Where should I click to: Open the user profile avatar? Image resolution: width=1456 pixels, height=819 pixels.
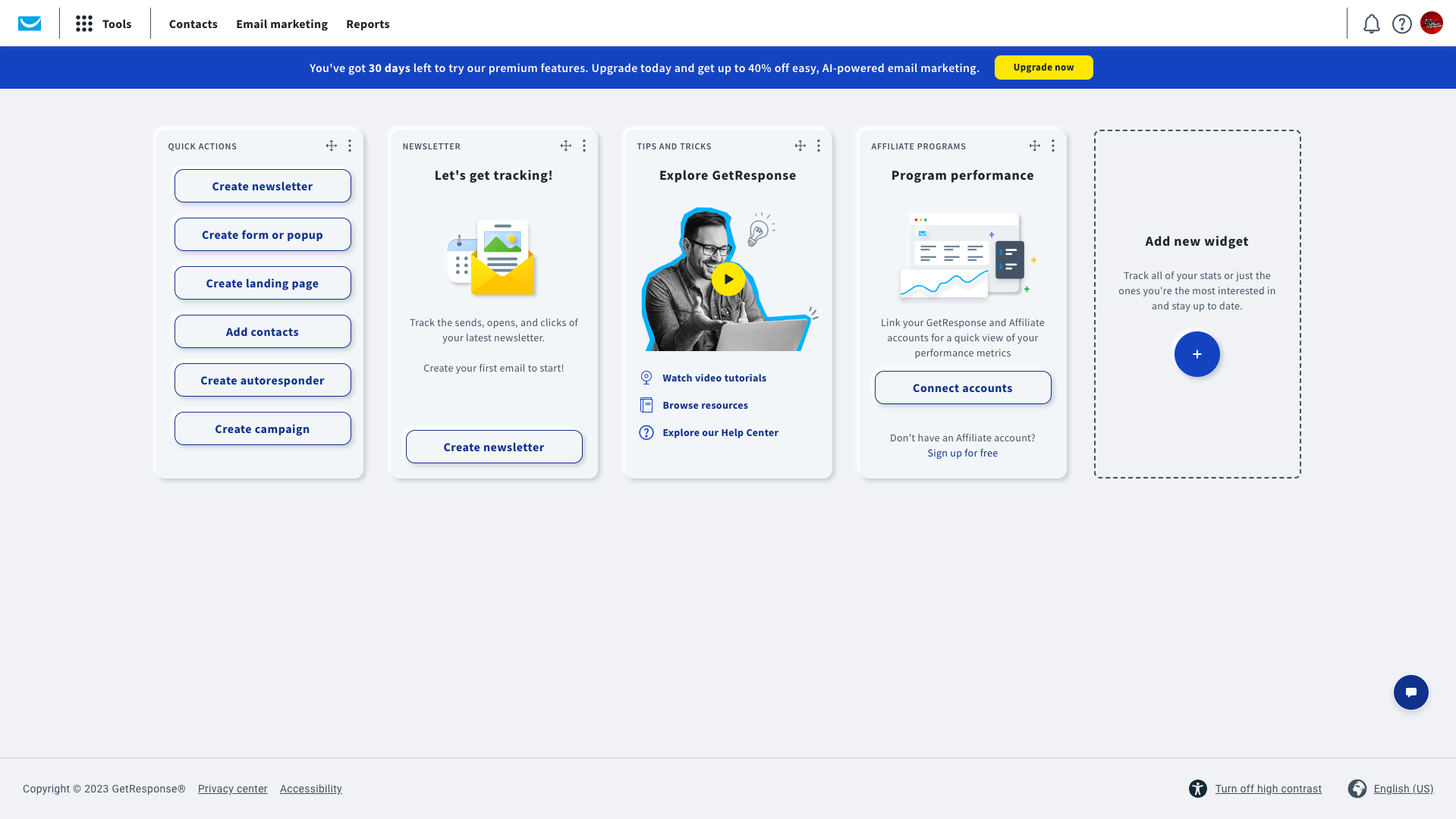[1431, 24]
